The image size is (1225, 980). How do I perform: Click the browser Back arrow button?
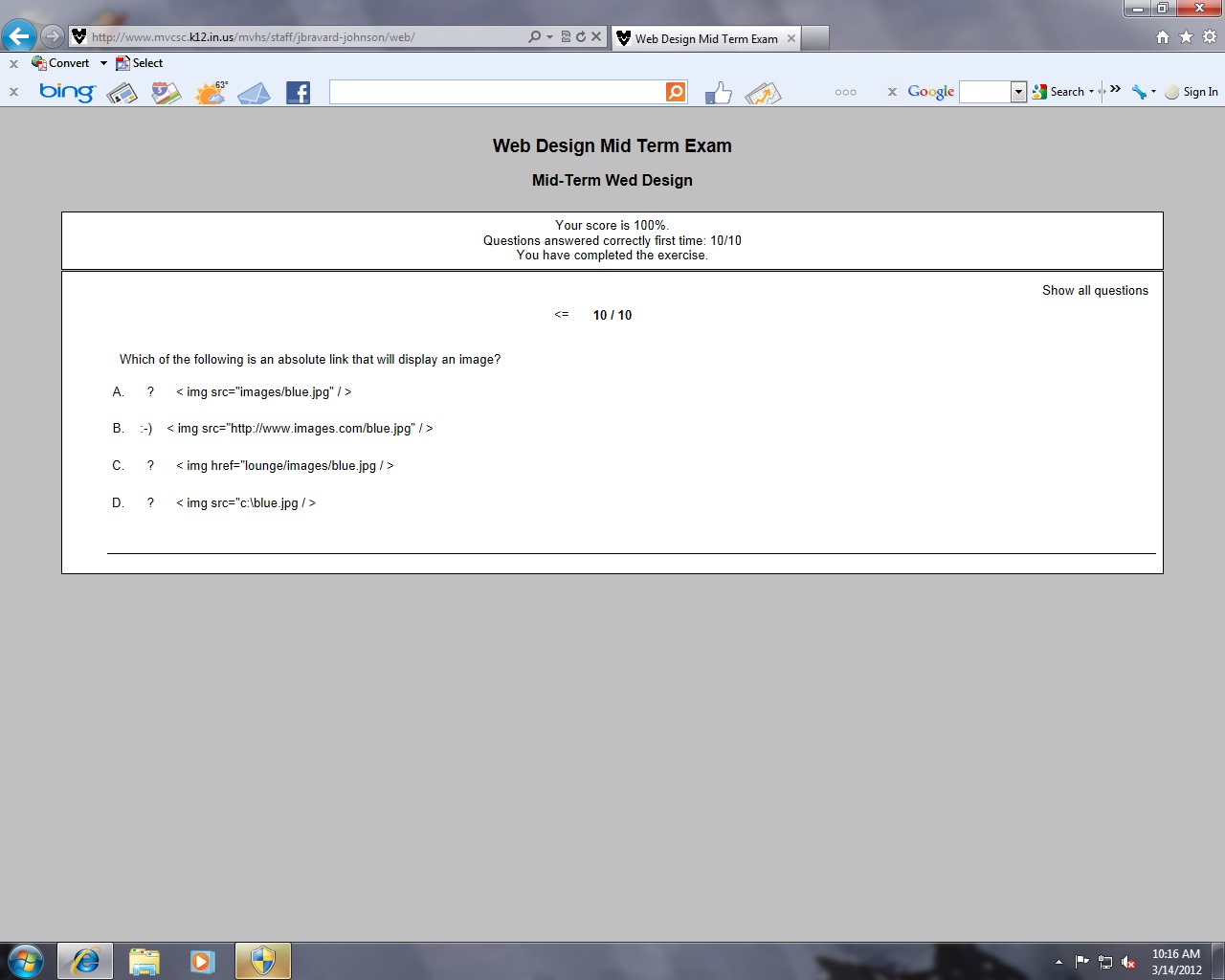click(19, 36)
